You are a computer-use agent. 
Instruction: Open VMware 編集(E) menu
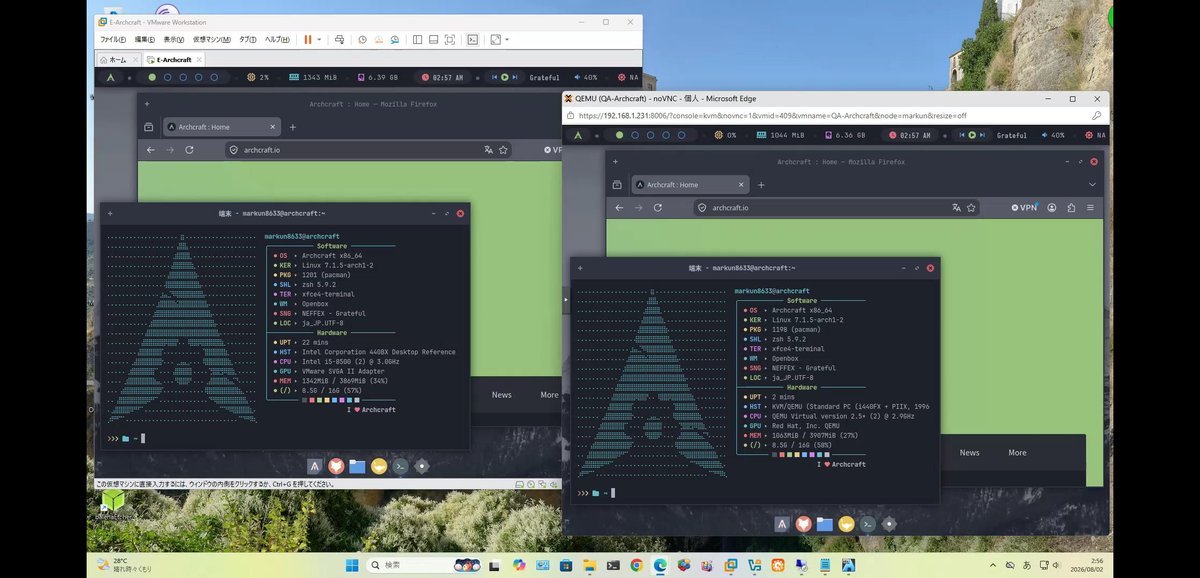145,39
